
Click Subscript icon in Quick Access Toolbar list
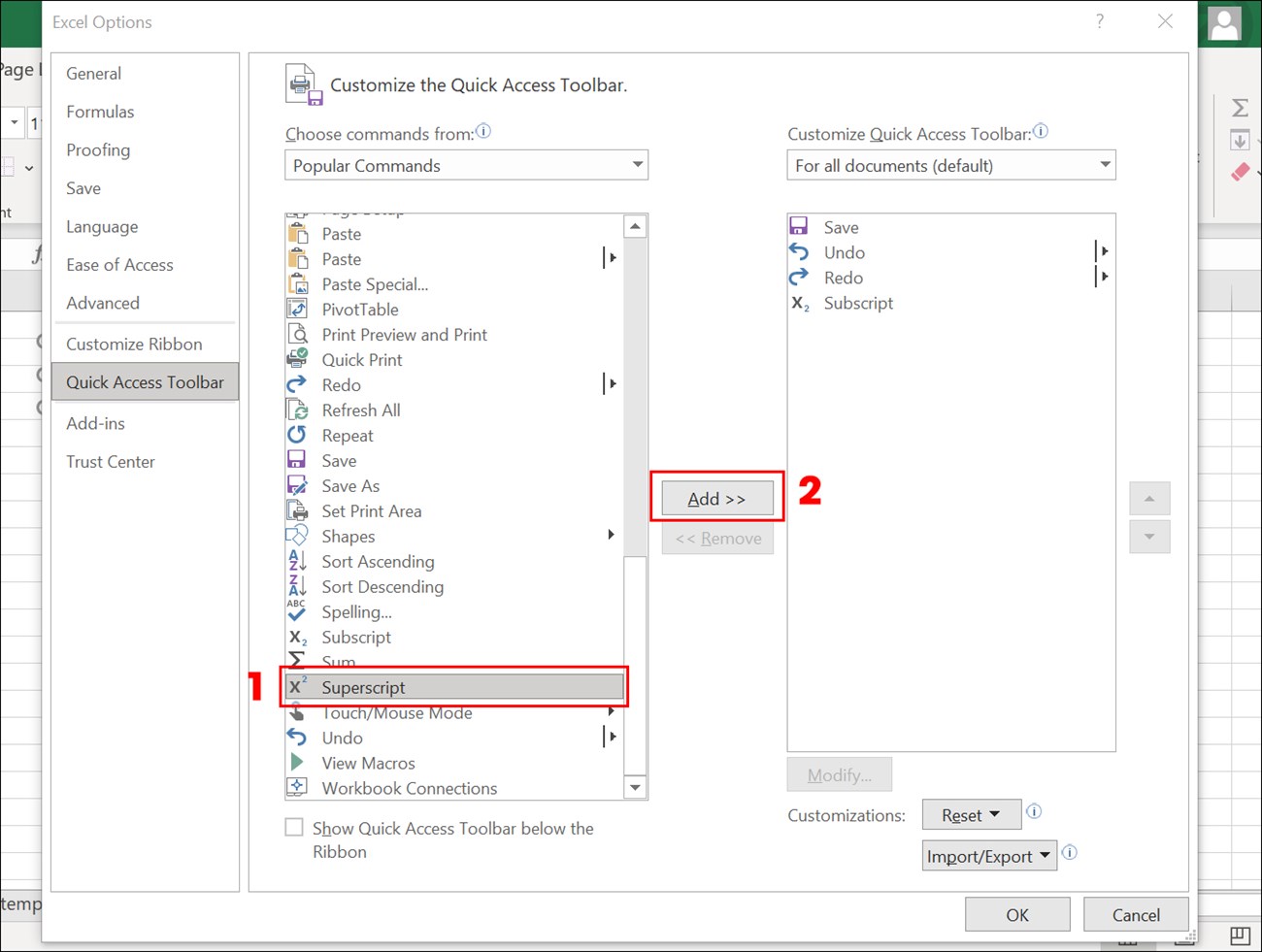[800, 304]
